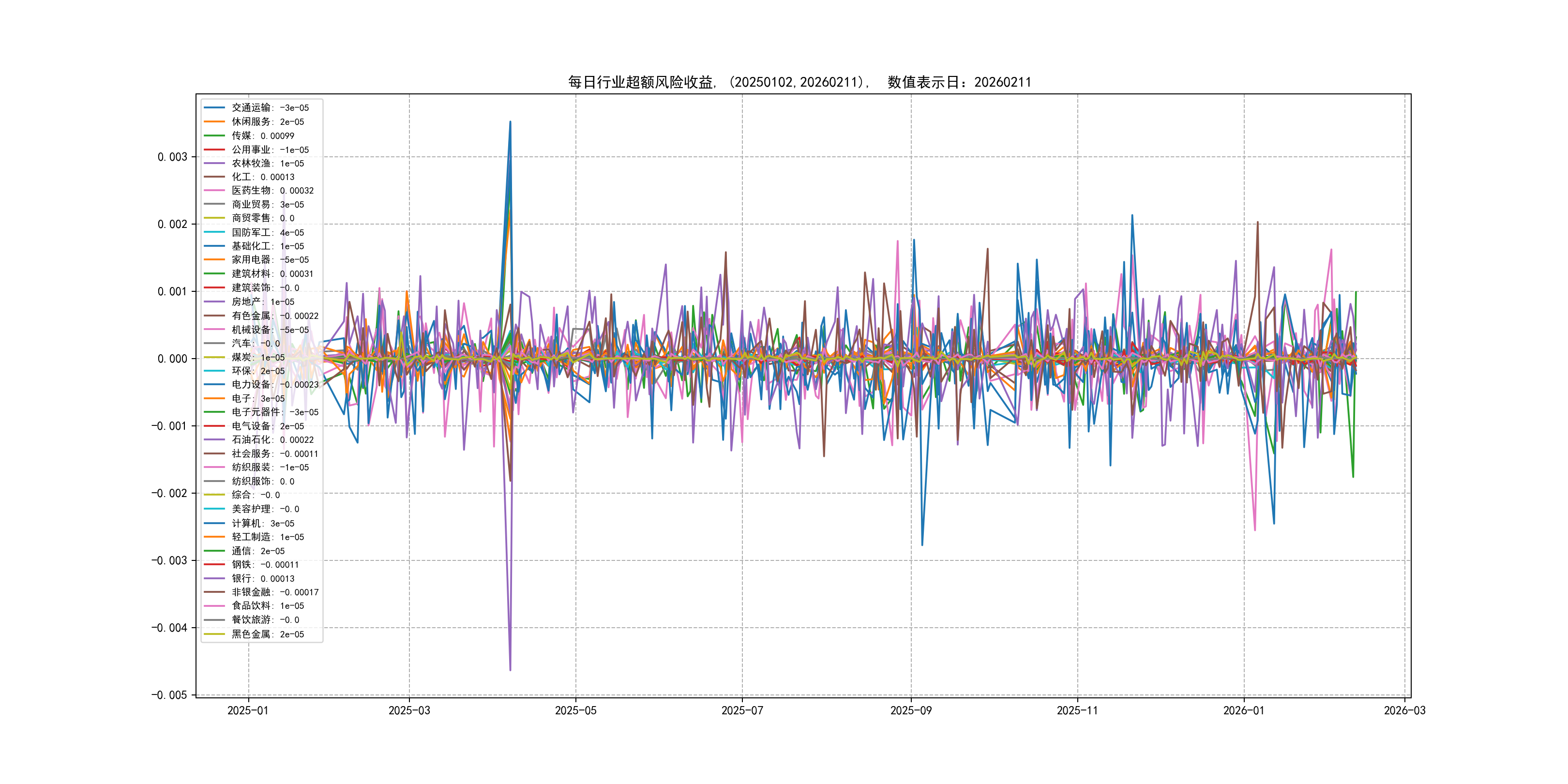Click the 食品饮料 legend line swatch
This screenshot has height=784, width=1568.
point(214,605)
